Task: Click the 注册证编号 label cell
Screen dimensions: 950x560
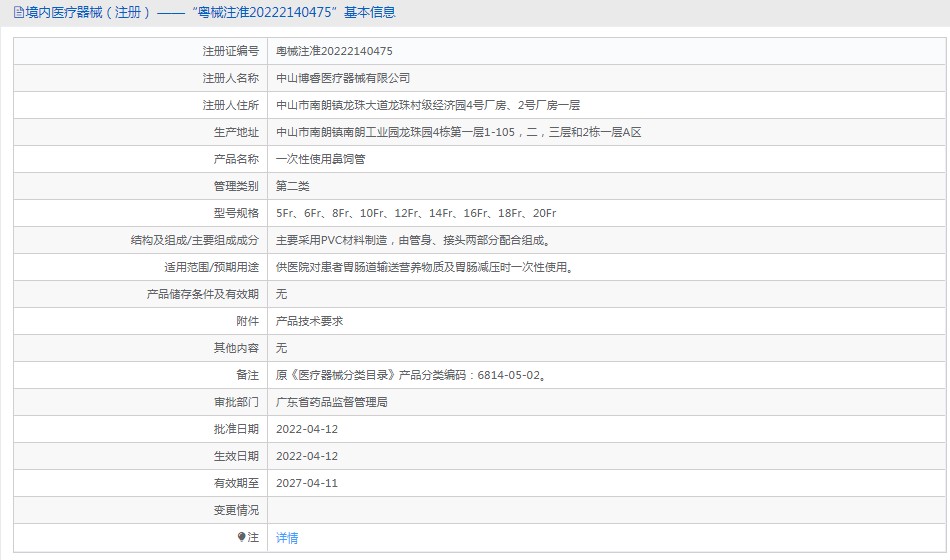Action: [231, 52]
